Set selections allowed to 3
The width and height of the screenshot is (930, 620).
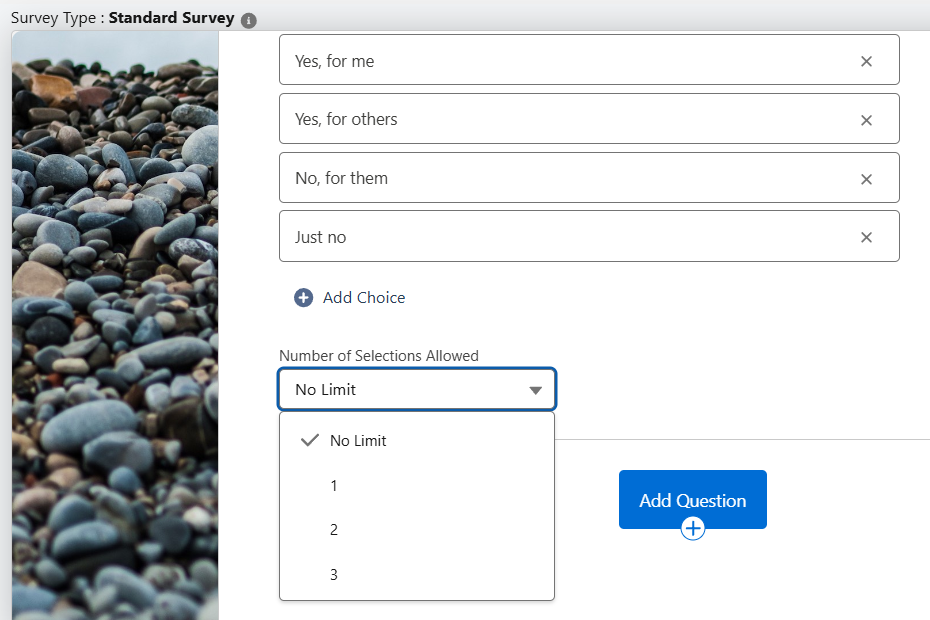334,575
